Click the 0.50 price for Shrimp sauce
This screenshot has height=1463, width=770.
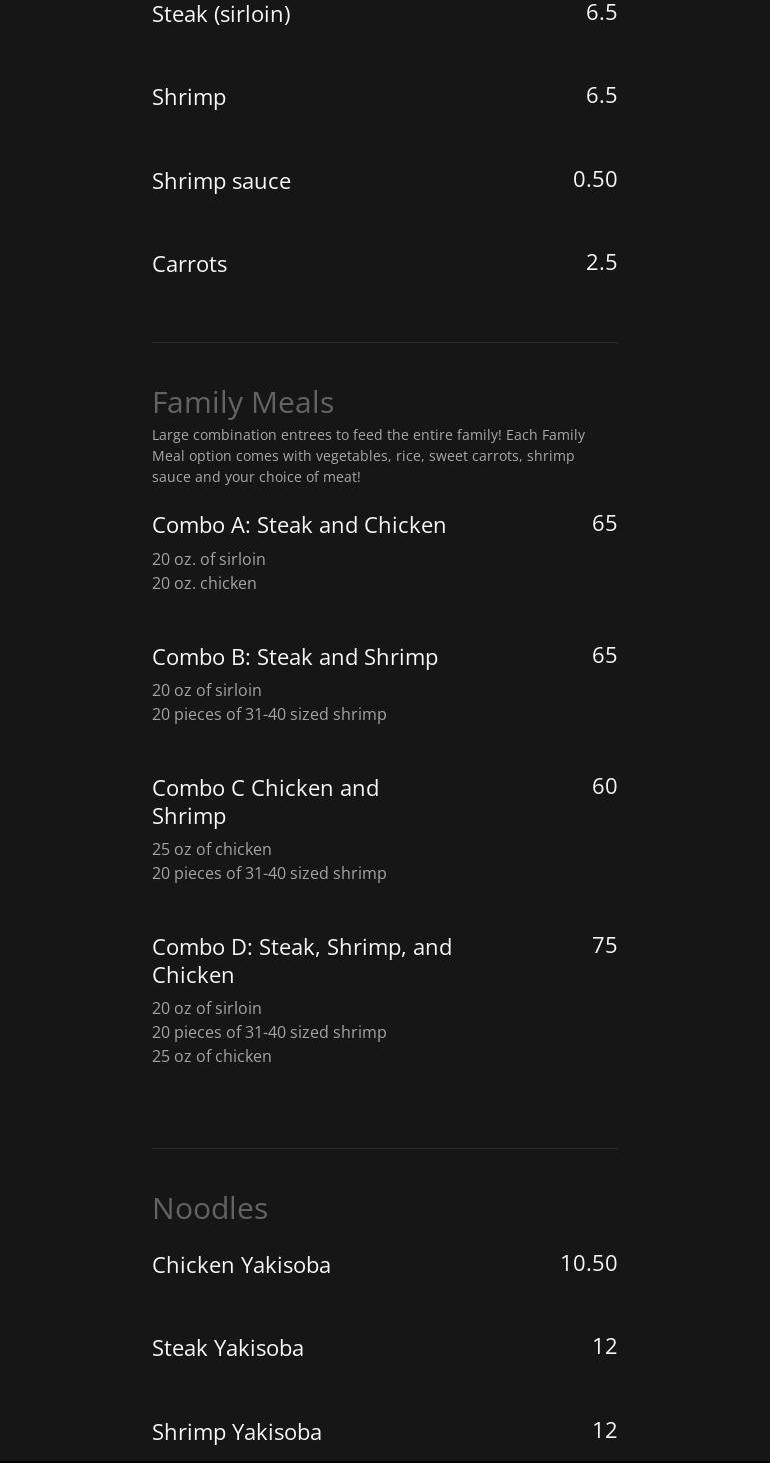click(x=595, y=179)
